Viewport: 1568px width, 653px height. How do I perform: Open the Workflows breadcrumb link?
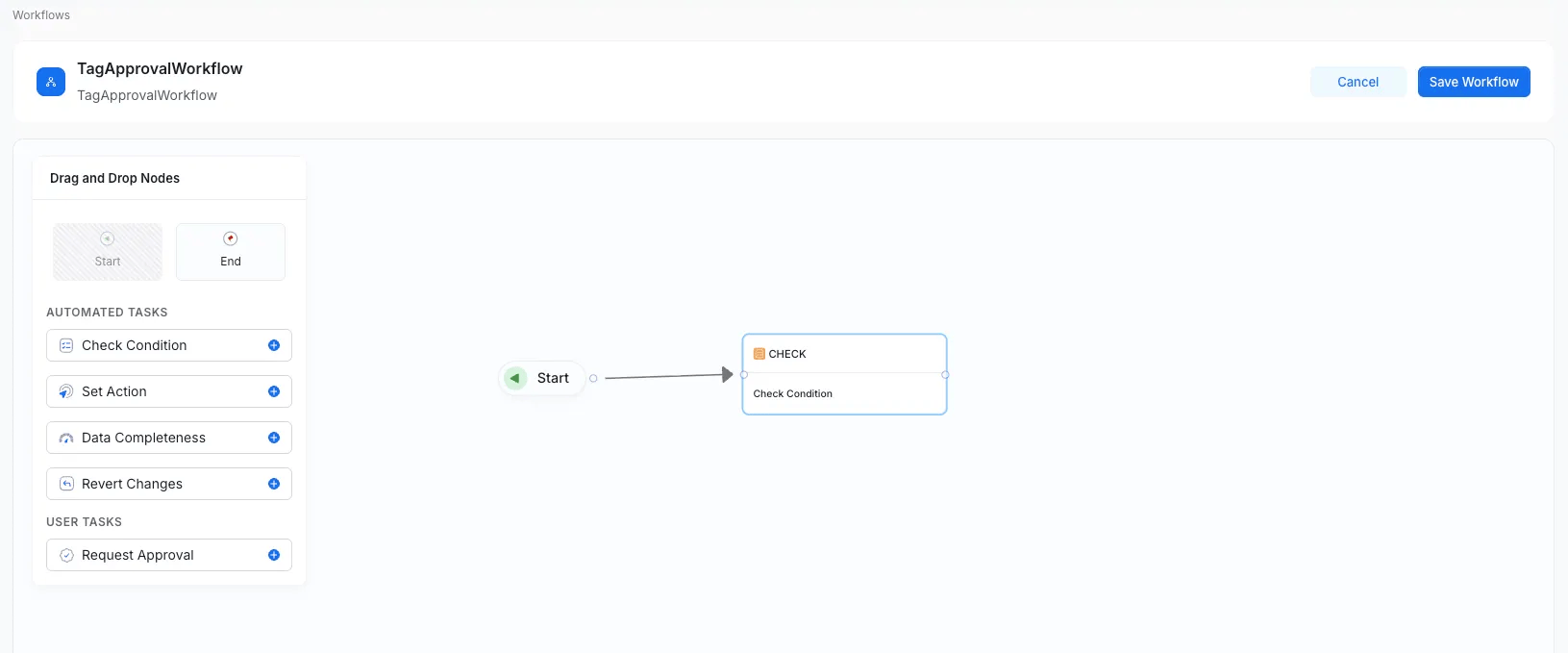pos(40,14)
